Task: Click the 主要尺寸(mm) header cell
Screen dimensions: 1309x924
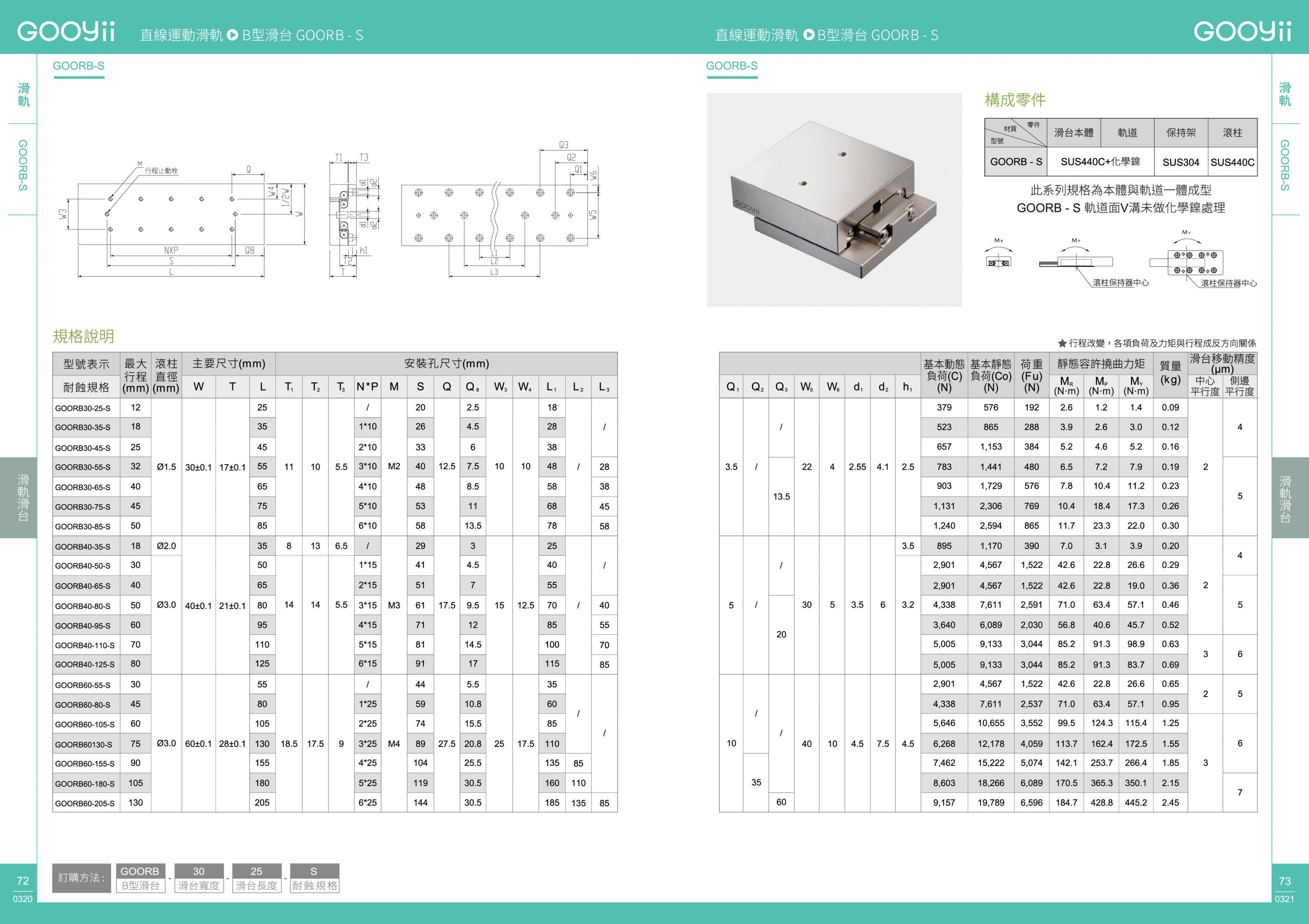Action: 229,364
